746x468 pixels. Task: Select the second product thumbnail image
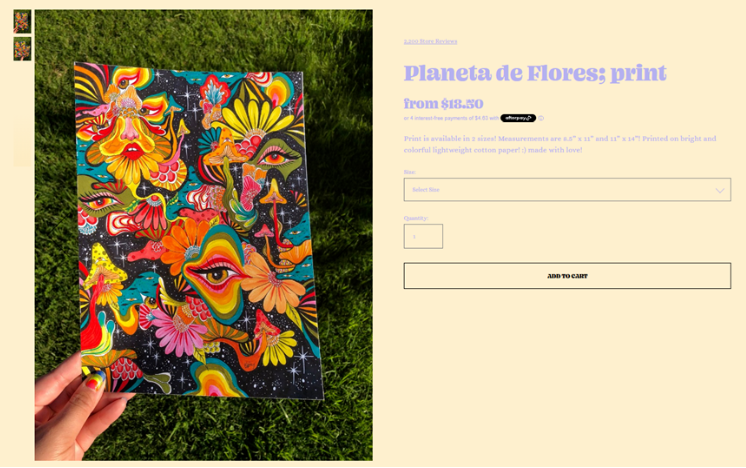pyautogui.click(x=22, y=49)
